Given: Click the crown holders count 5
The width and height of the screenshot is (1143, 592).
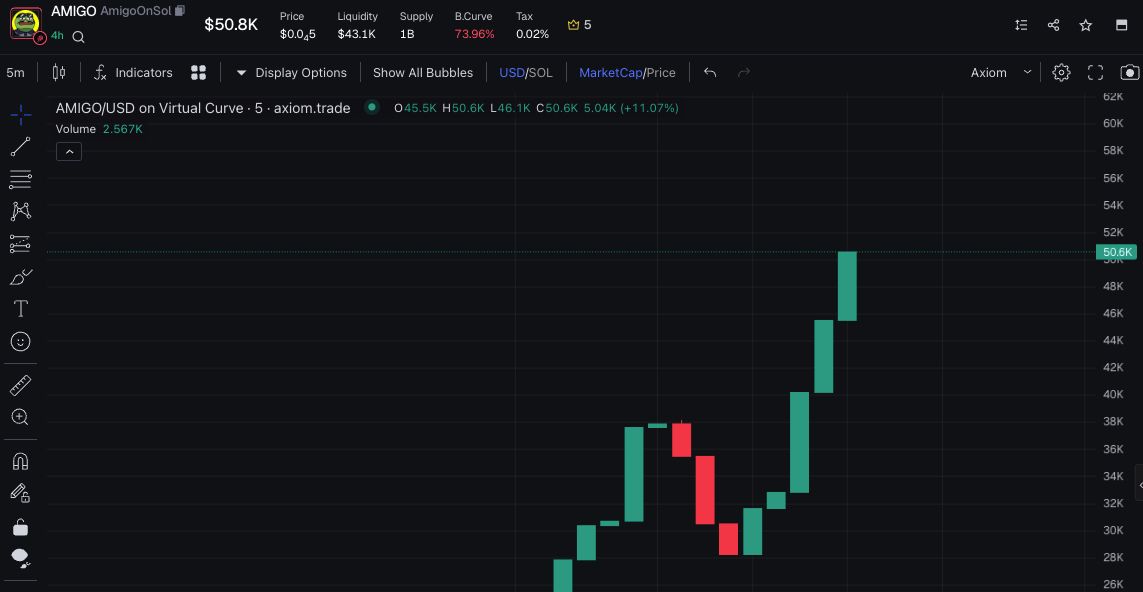Looking at the screenshot, I should point(580,25).
